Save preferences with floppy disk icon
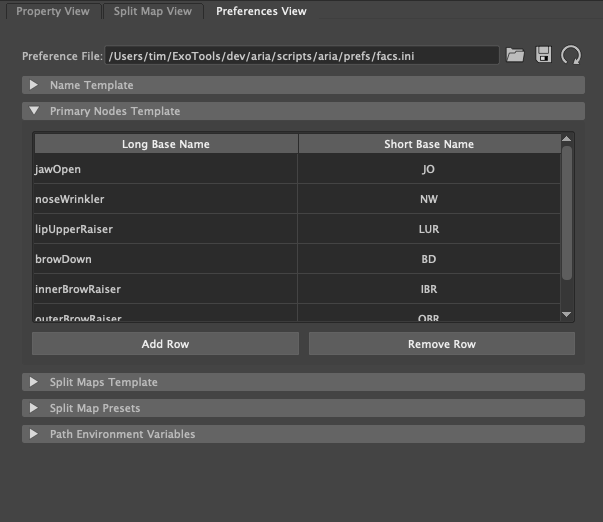Viewport: 603px width, 522px height. [x=543, y=55]
